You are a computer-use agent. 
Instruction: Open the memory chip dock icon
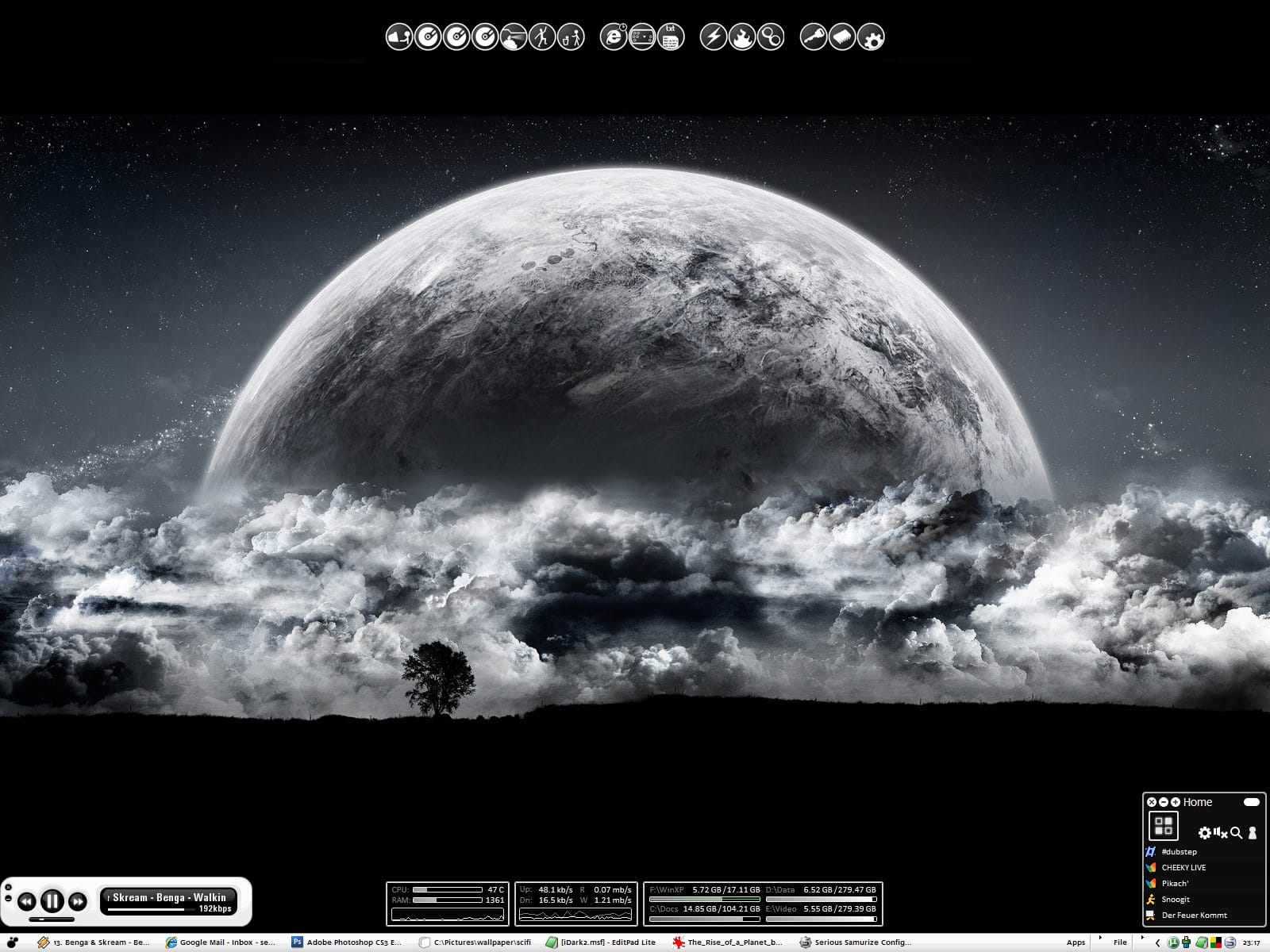[x=842, y=36]
